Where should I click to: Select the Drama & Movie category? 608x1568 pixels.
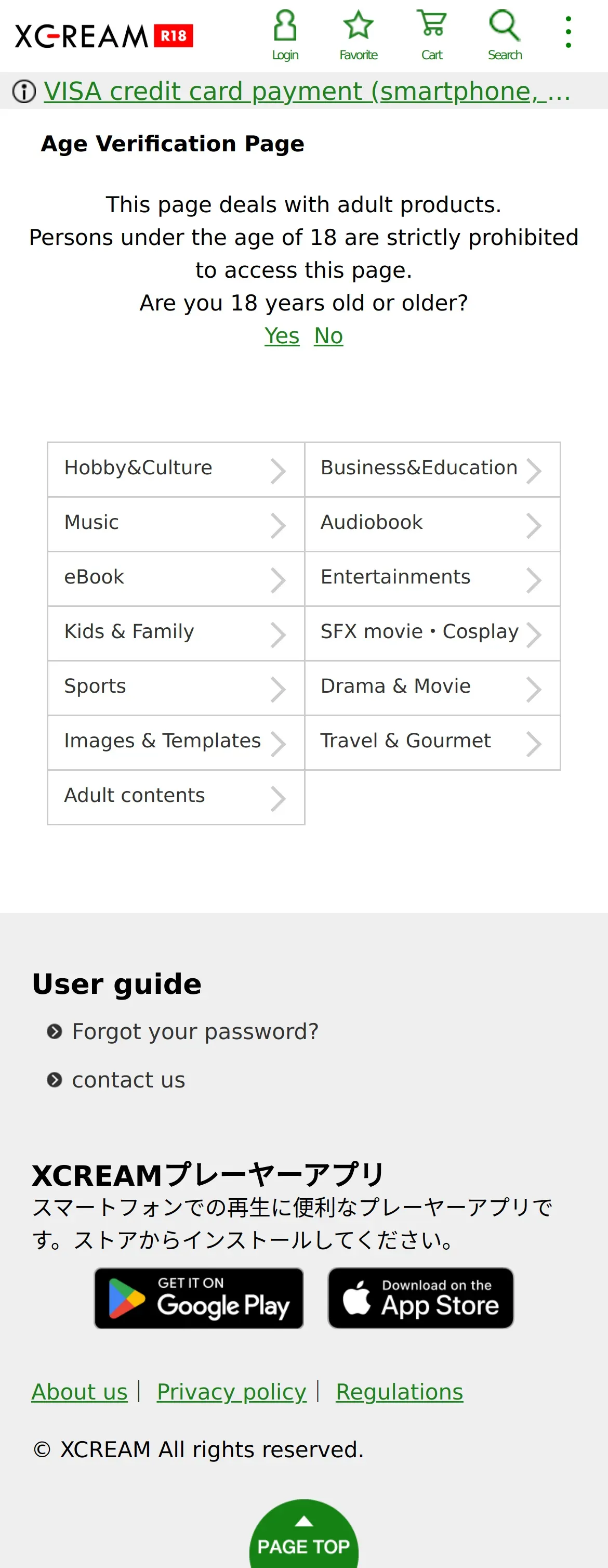tap(432, 688)
